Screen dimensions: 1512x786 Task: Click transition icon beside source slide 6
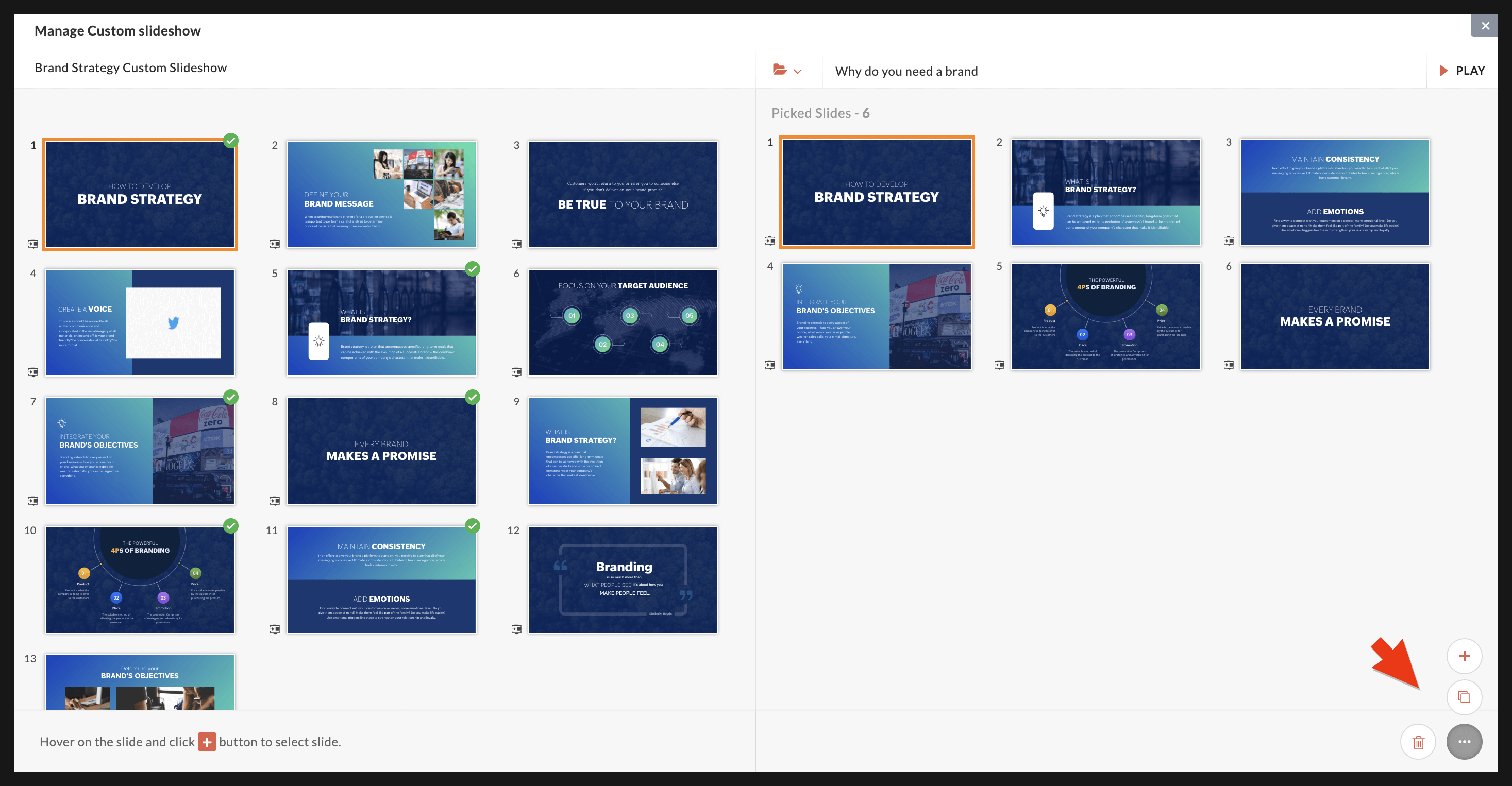pyautogui.click(x=516, y=372)
